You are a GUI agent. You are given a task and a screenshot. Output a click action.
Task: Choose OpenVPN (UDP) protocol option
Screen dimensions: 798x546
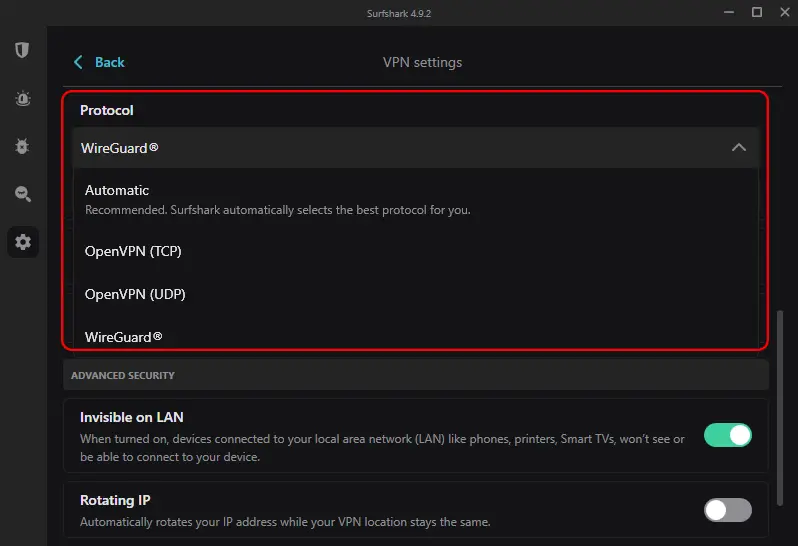(416, 294)
